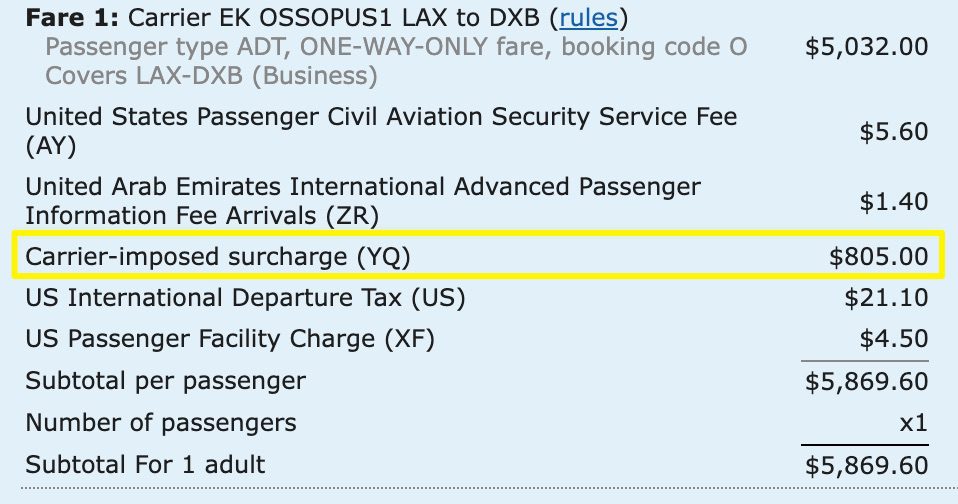
Task: Open the fare rules link
Action: pos(588,18)
